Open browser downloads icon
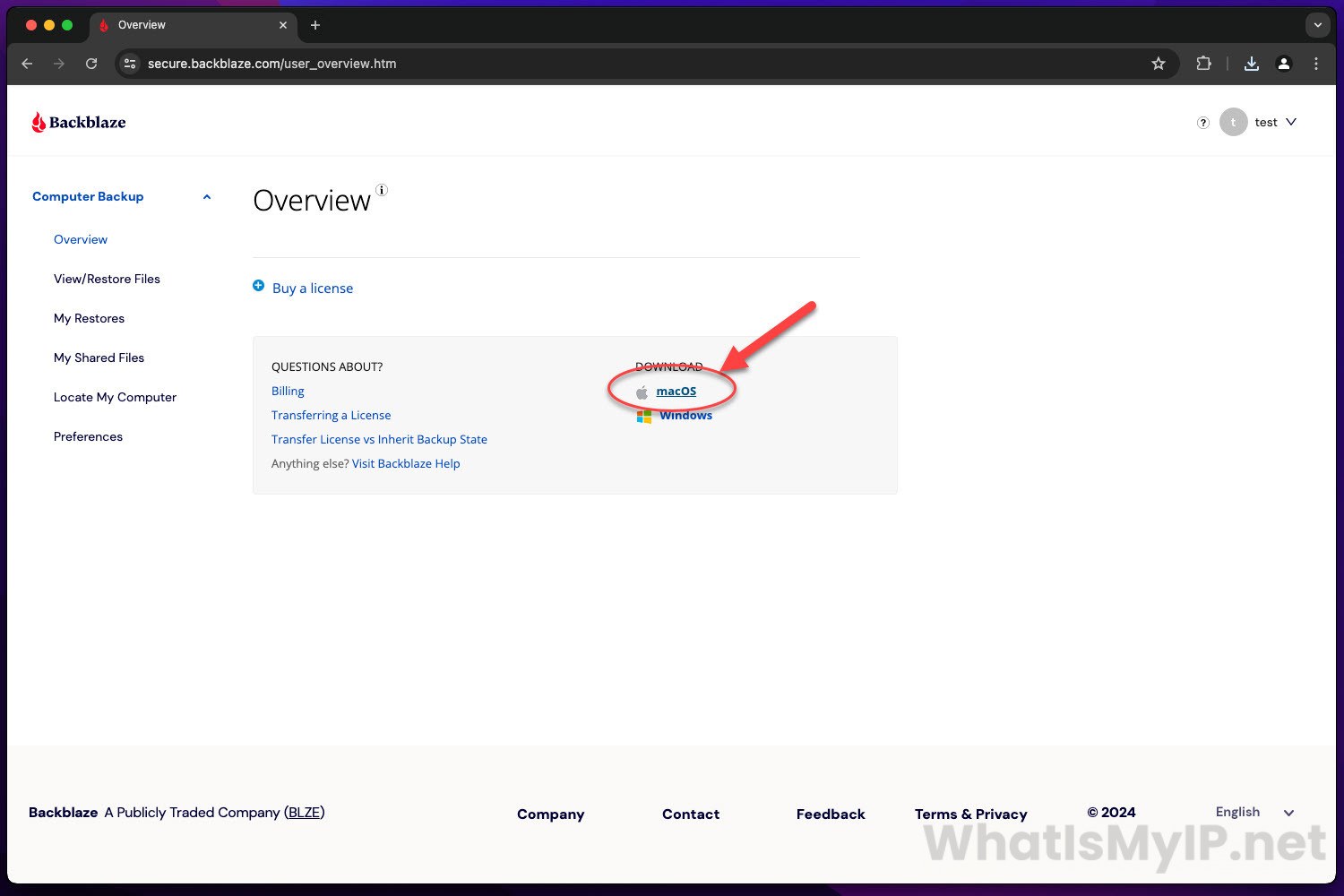1344x896 pixels. click(1252, 64)
